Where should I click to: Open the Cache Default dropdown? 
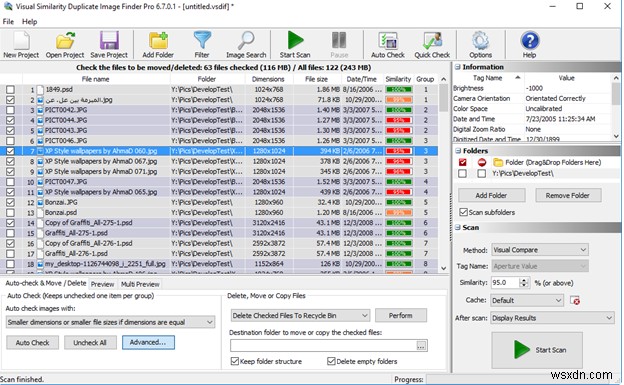[x=527, y=300]
